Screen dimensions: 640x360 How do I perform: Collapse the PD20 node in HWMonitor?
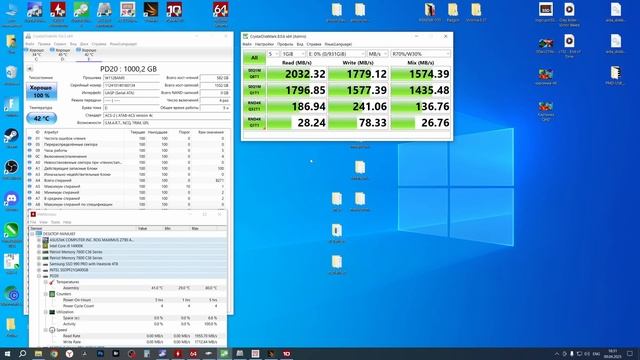tap(39, 276)
